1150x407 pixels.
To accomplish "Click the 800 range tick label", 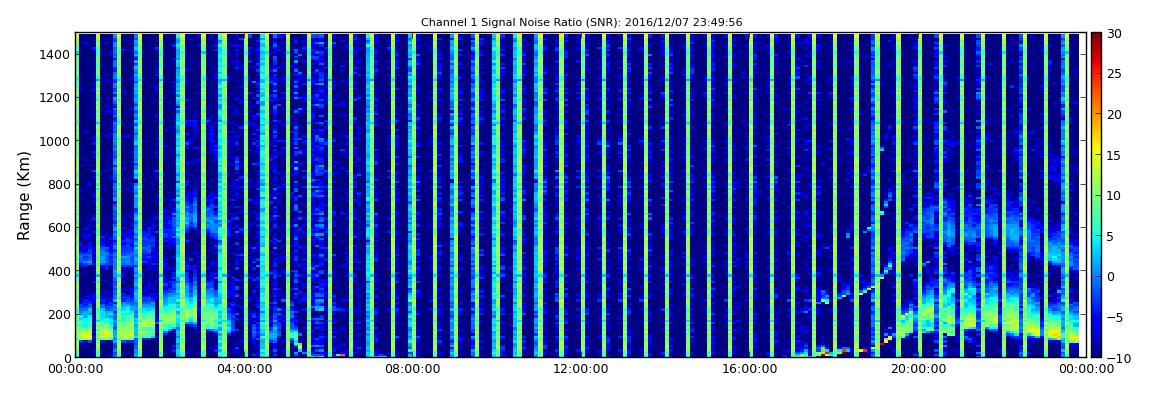I will click(x=57, y=184).
